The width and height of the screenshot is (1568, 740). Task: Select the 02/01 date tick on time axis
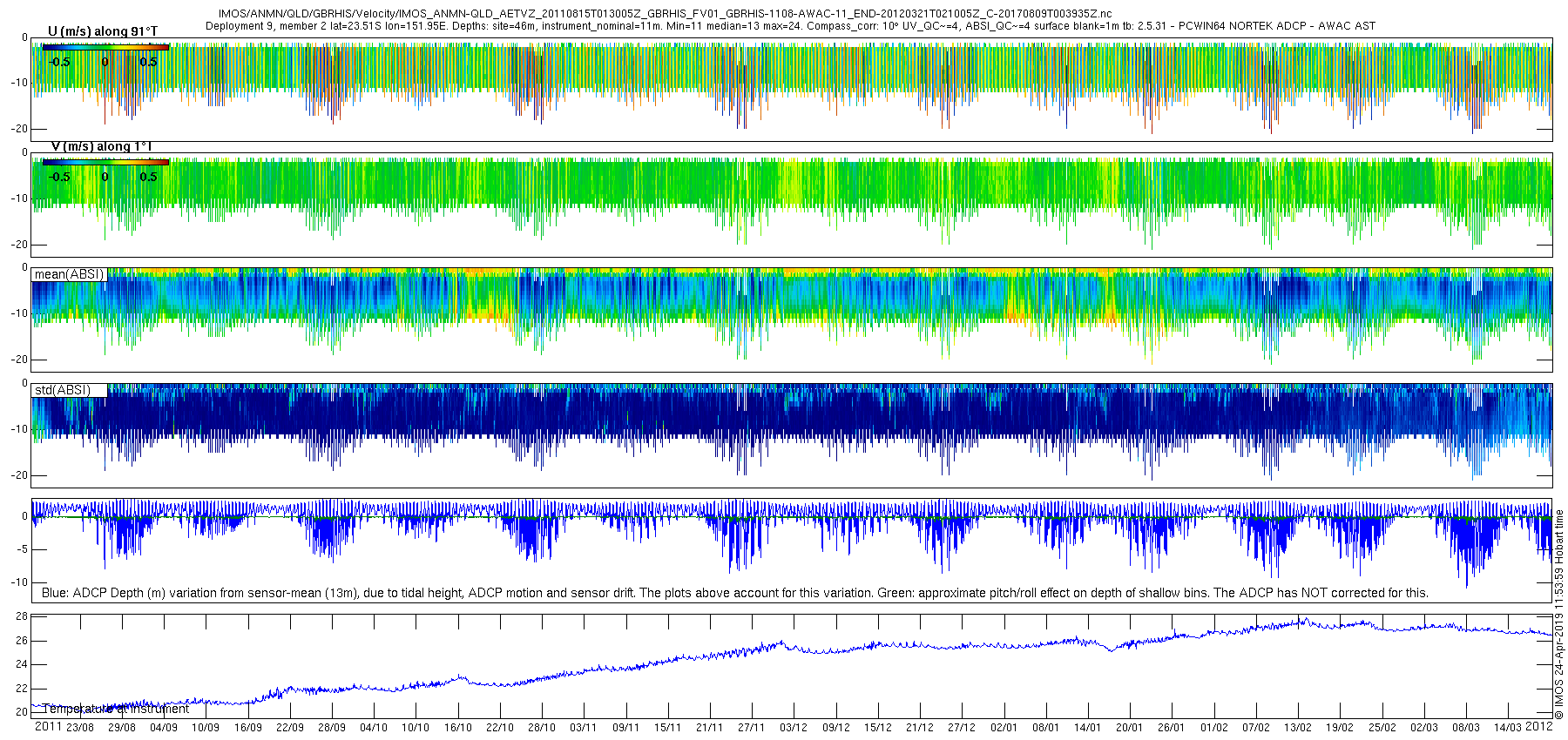tap(1004, 727)
